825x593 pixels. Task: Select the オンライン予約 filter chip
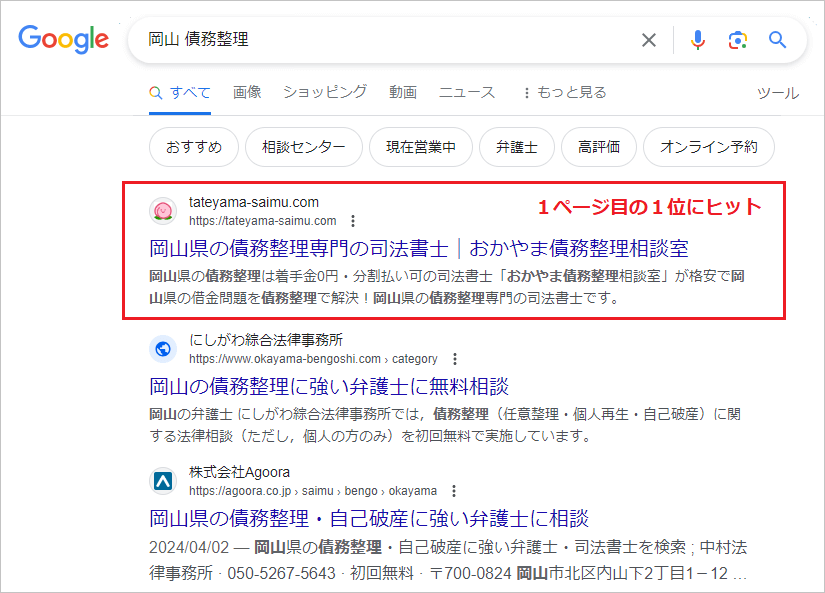708,147
